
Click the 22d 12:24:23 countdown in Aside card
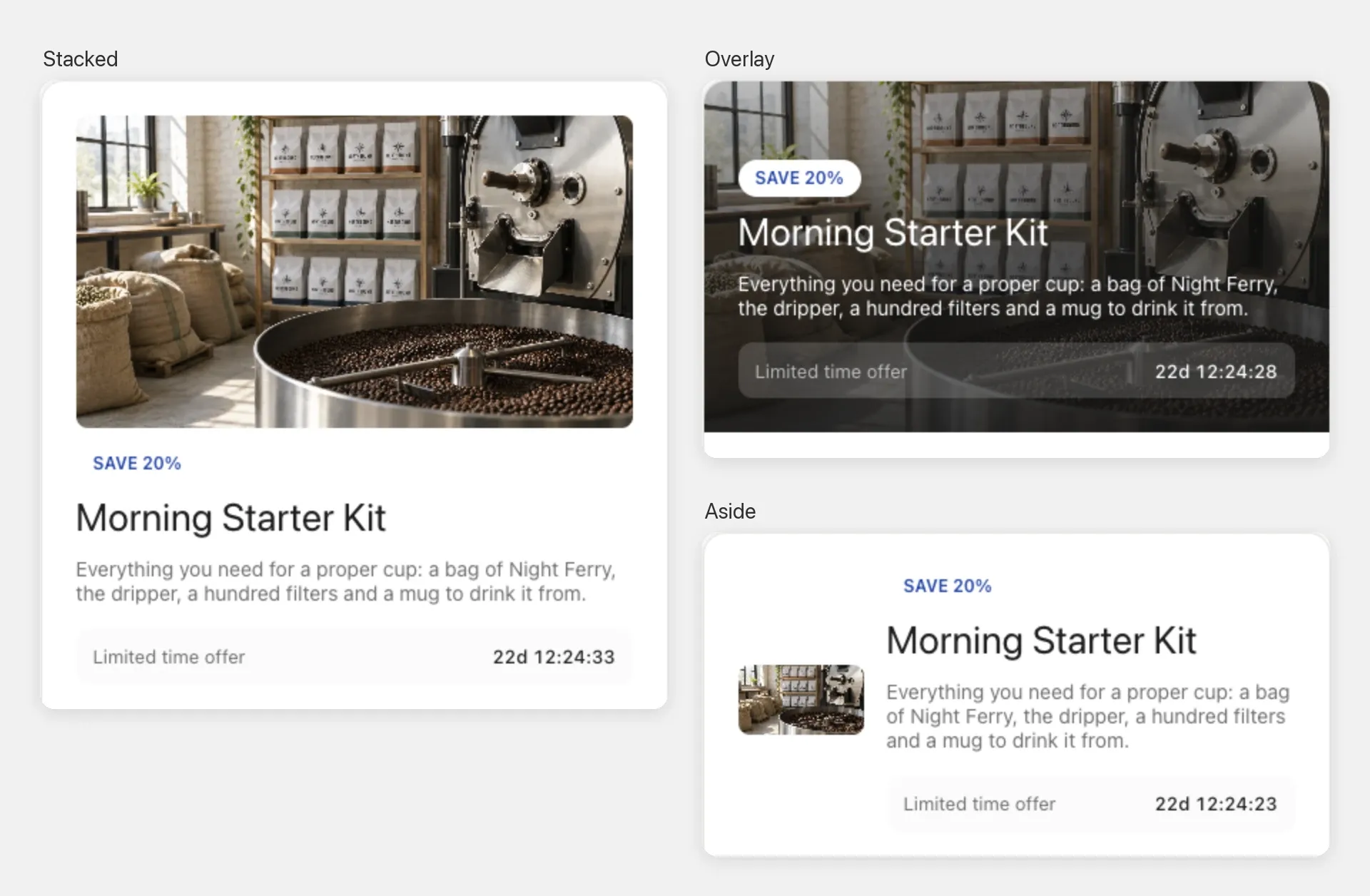[1216, 804]
